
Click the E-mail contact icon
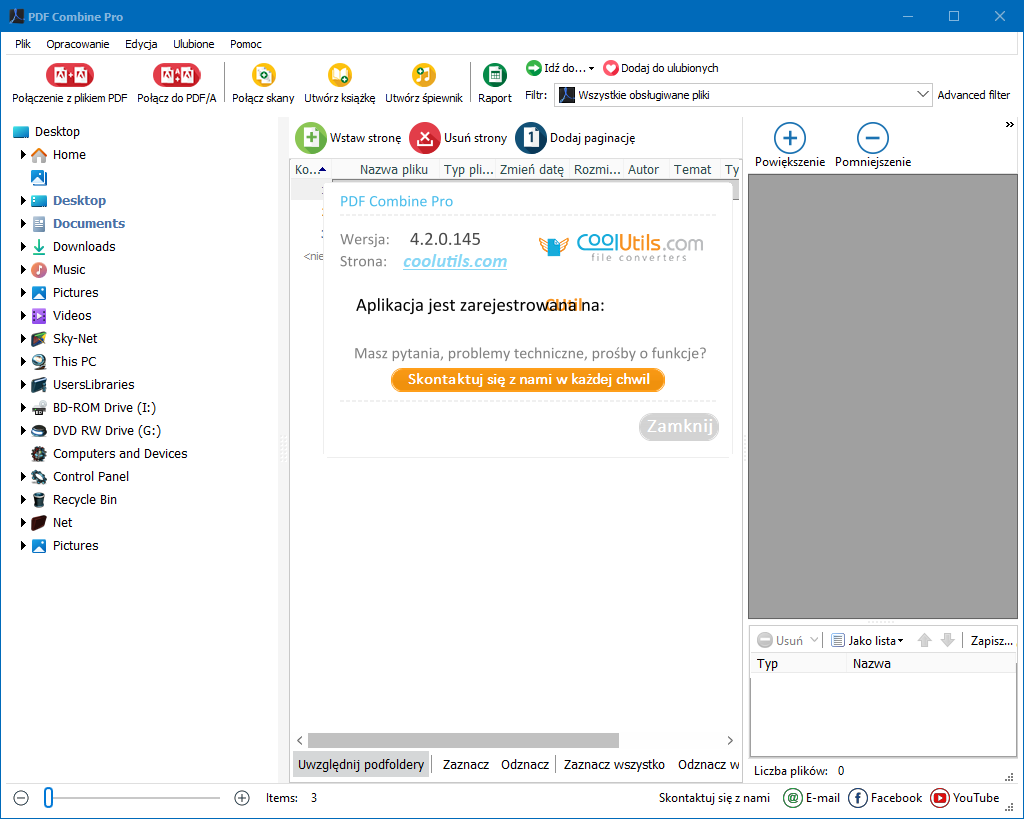pyautogui.click(x=792, y=797)
